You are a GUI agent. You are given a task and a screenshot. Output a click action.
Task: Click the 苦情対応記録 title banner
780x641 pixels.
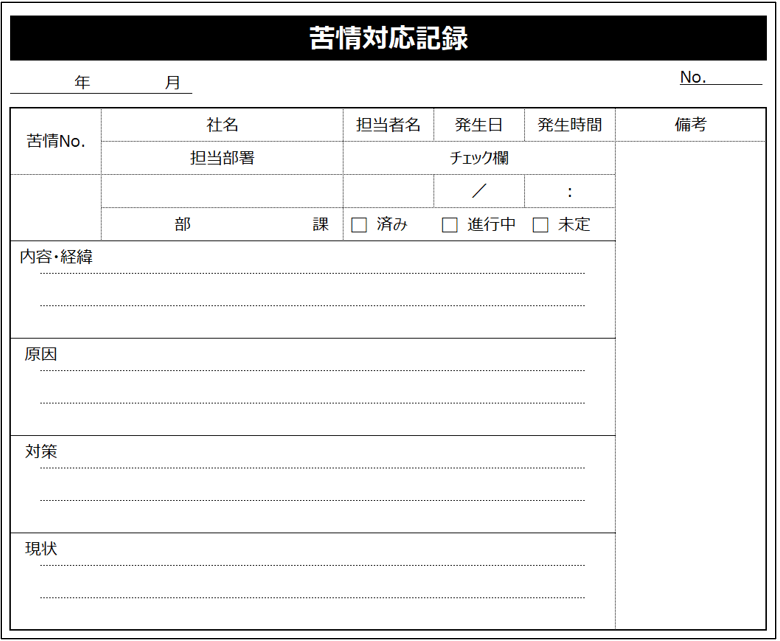[x=389, y=38]
